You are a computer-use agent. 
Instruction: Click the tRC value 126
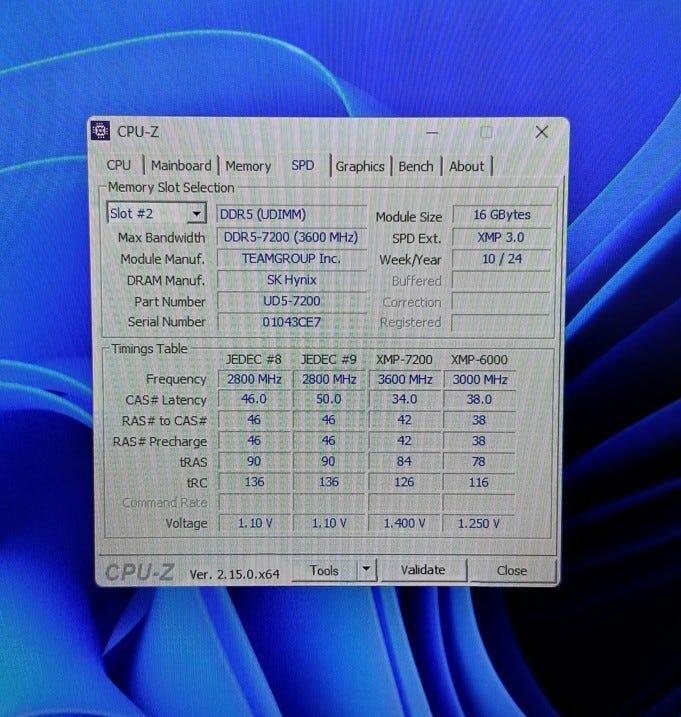[x=404, y=482]
